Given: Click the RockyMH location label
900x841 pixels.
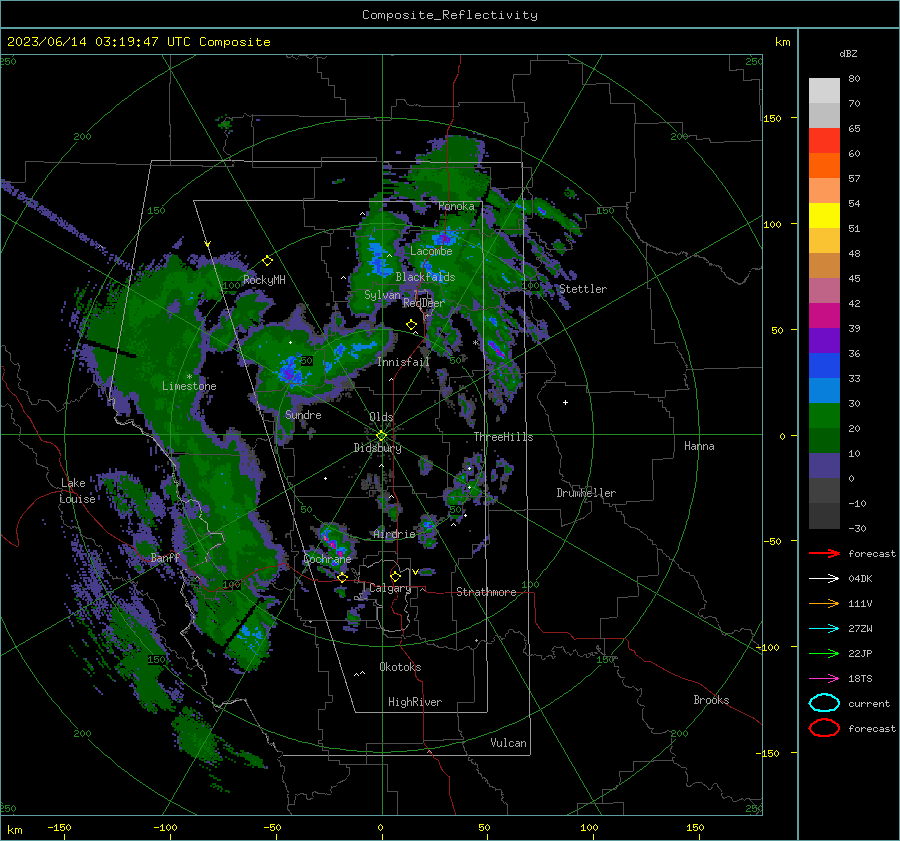Looking at the screenshot, I should [x=264, y=280].
